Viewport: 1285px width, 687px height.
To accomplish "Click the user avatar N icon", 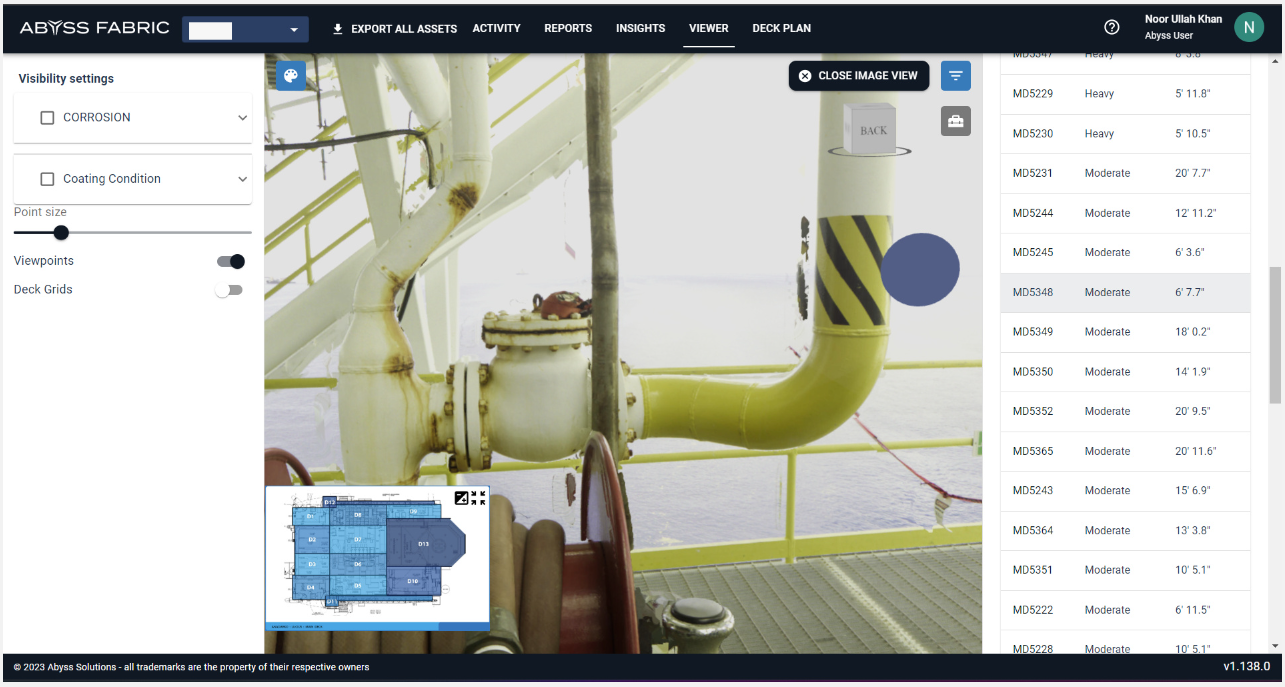I will tap(1248, 28).
